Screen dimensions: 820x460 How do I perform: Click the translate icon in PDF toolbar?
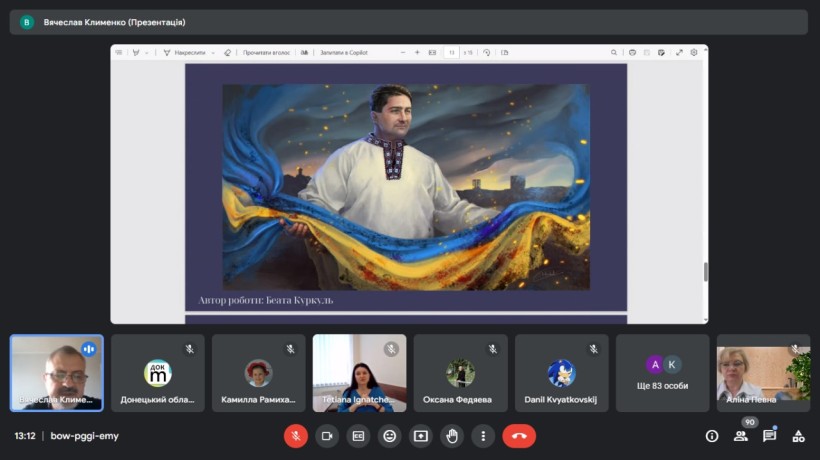point(304,53)
